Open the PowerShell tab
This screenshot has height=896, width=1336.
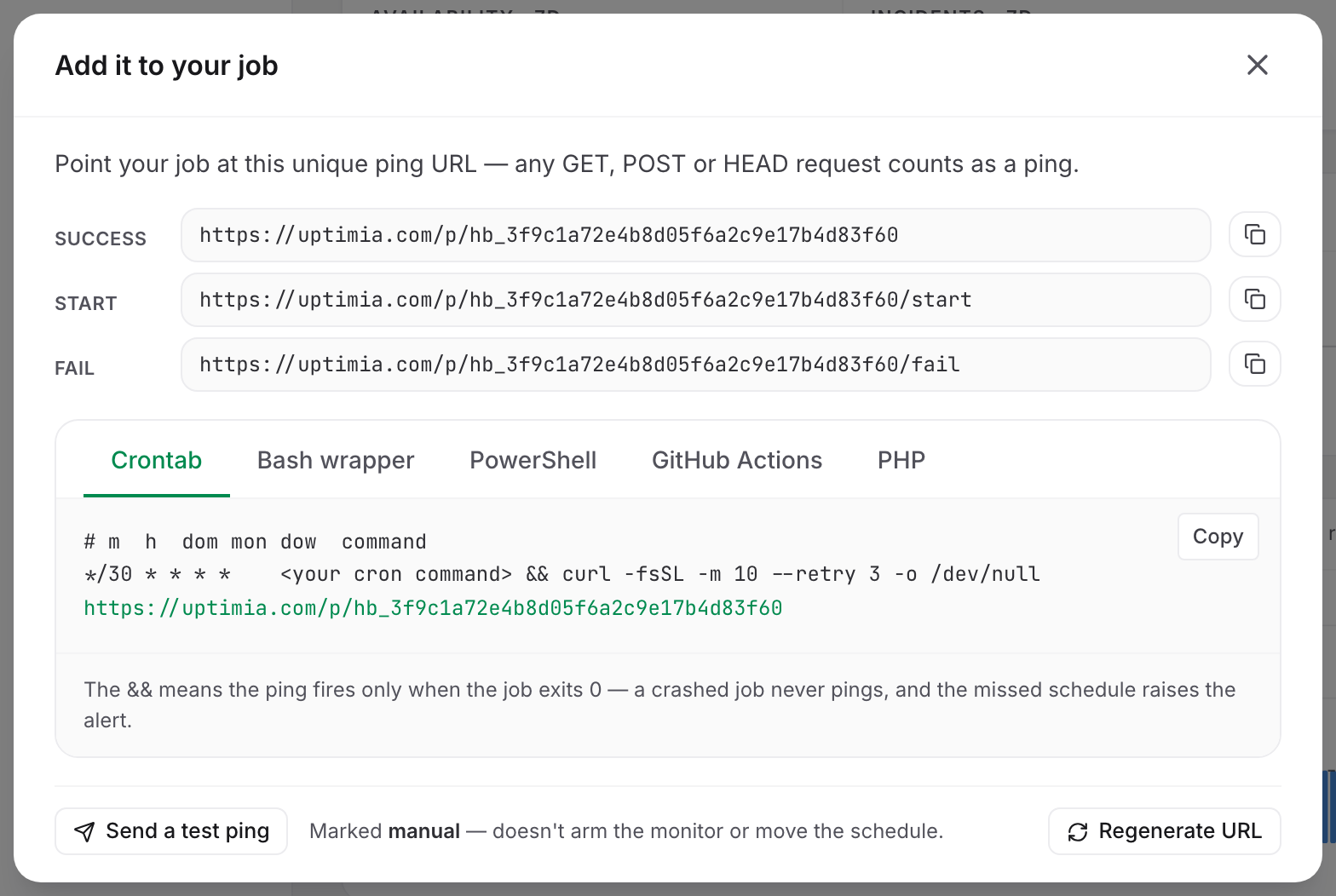click(x=533, y=460)
